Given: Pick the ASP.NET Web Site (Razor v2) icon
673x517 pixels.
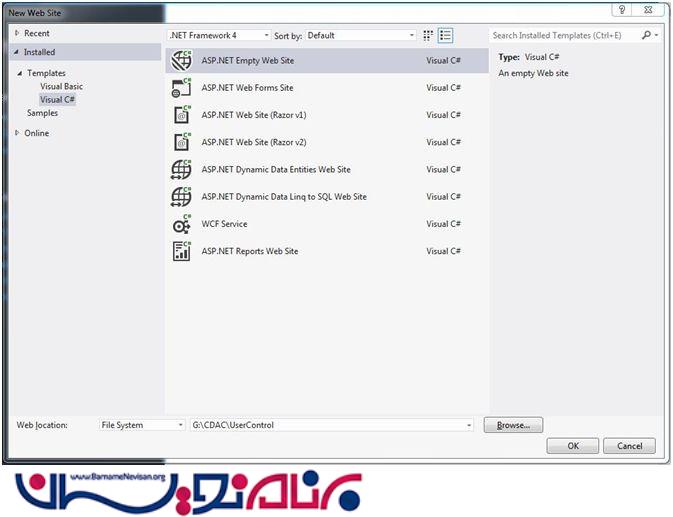Looking at the screenshot, I should click(x=181, y=142).
